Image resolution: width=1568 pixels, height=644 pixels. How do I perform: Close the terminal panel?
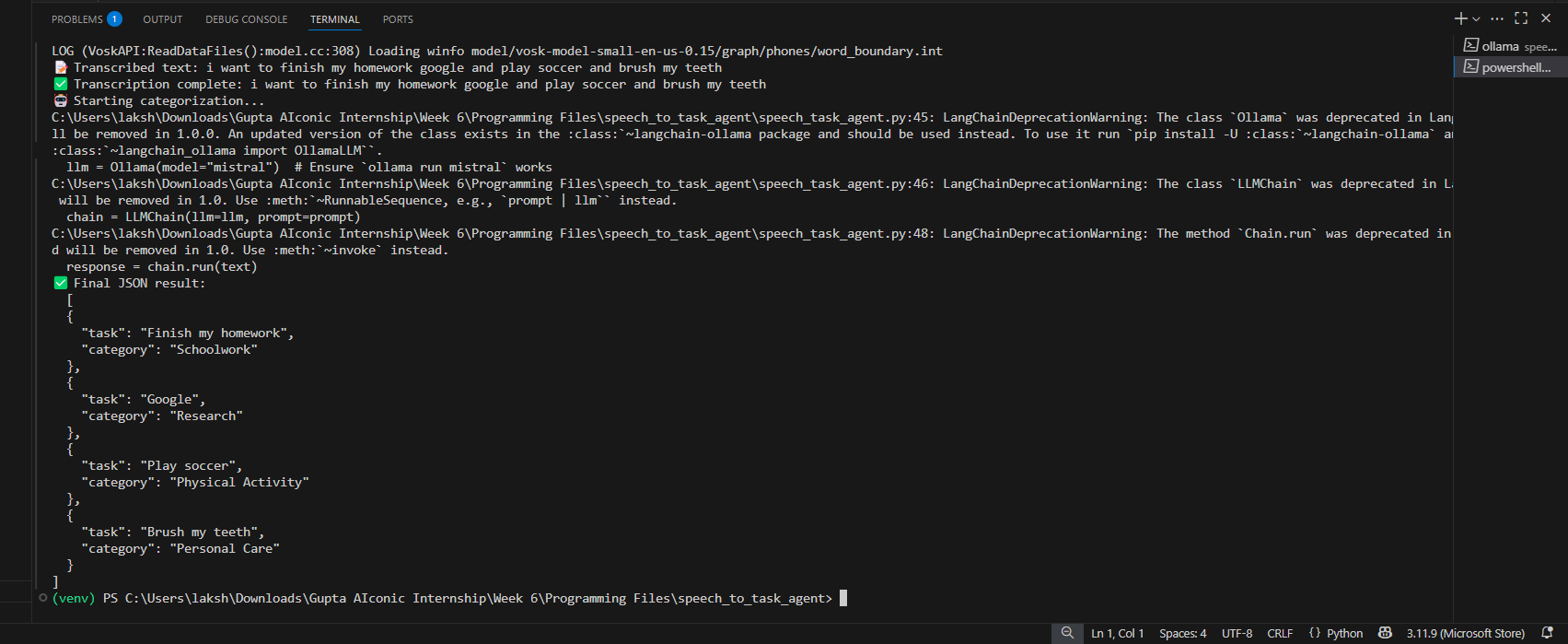(x=1546, y=18)
